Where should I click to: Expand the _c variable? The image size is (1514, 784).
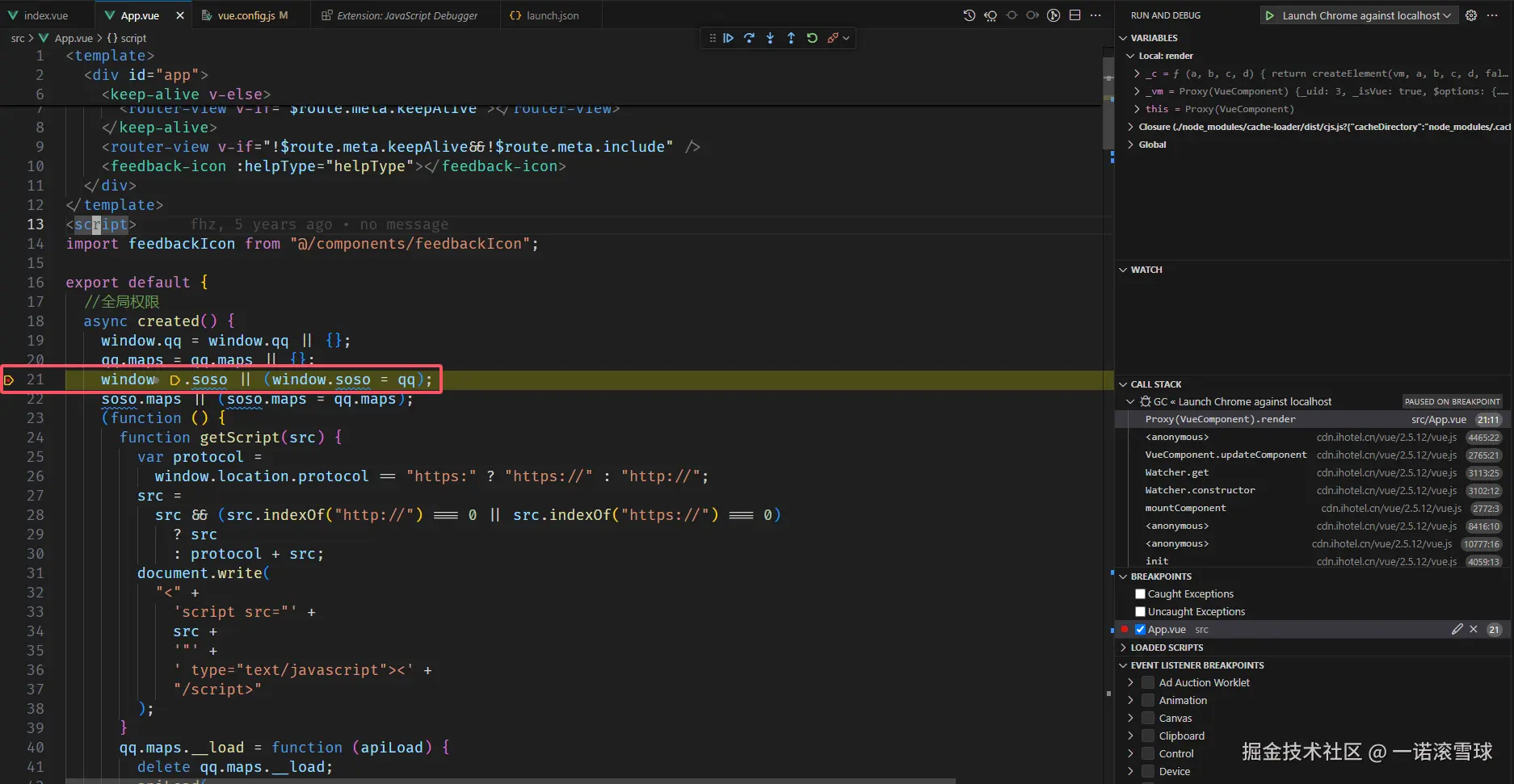(x=1138, y=73)
